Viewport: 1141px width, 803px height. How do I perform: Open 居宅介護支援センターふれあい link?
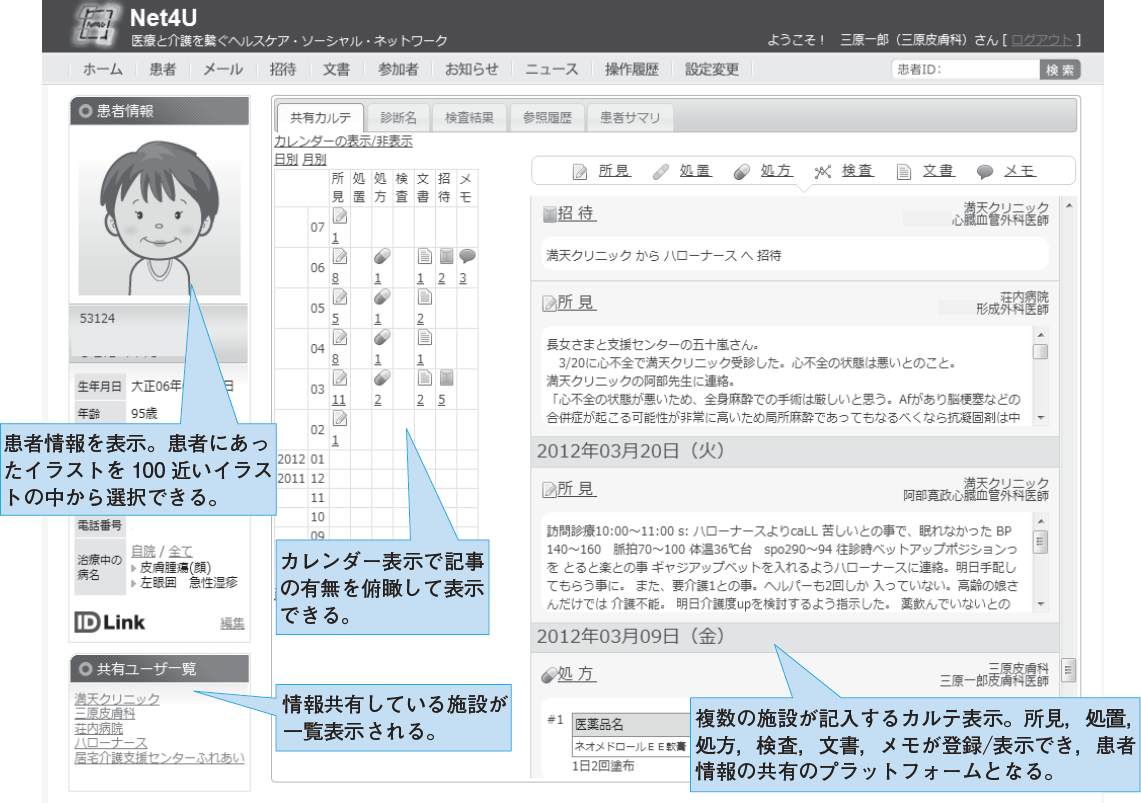[159, 757]
